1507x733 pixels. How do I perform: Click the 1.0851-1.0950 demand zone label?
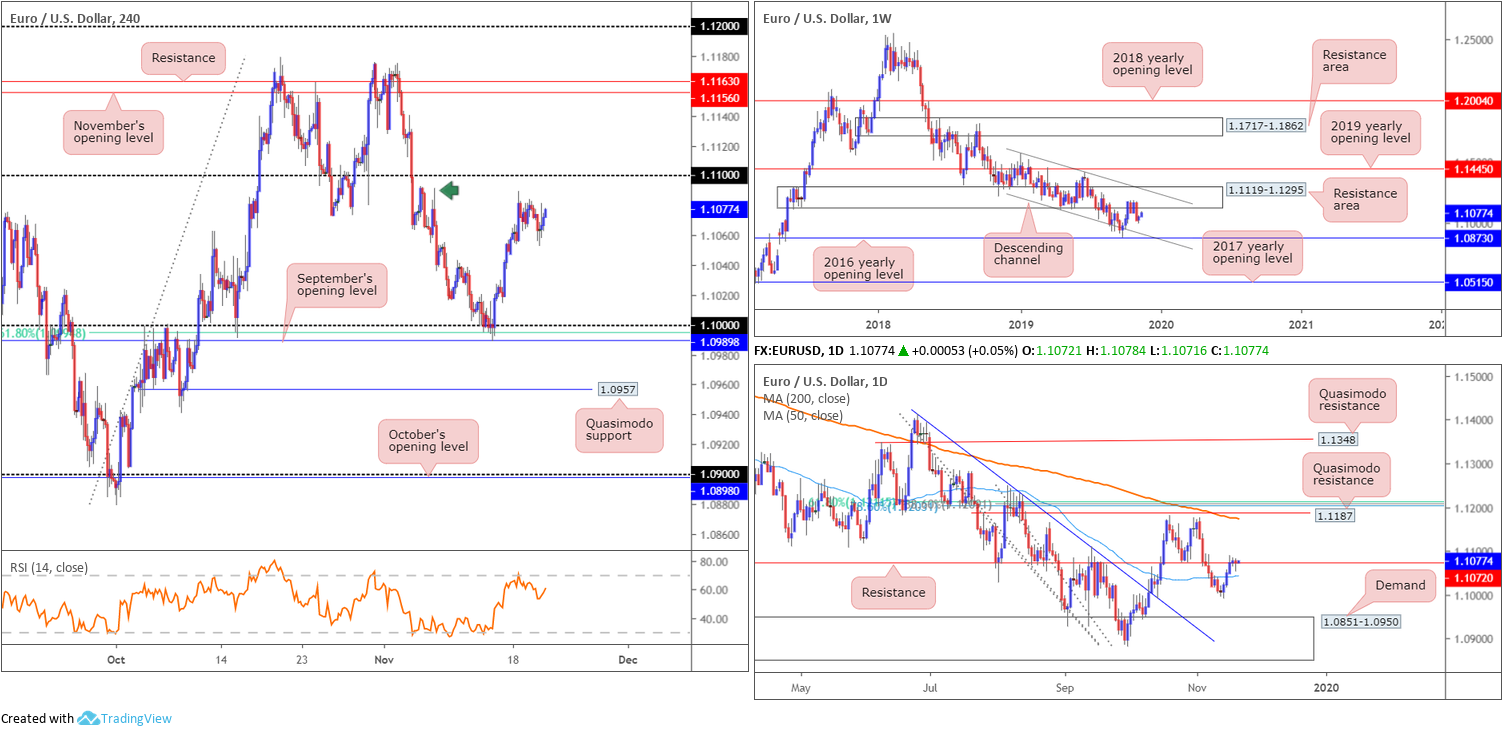pyautogui.click(x=1361, y=622)
